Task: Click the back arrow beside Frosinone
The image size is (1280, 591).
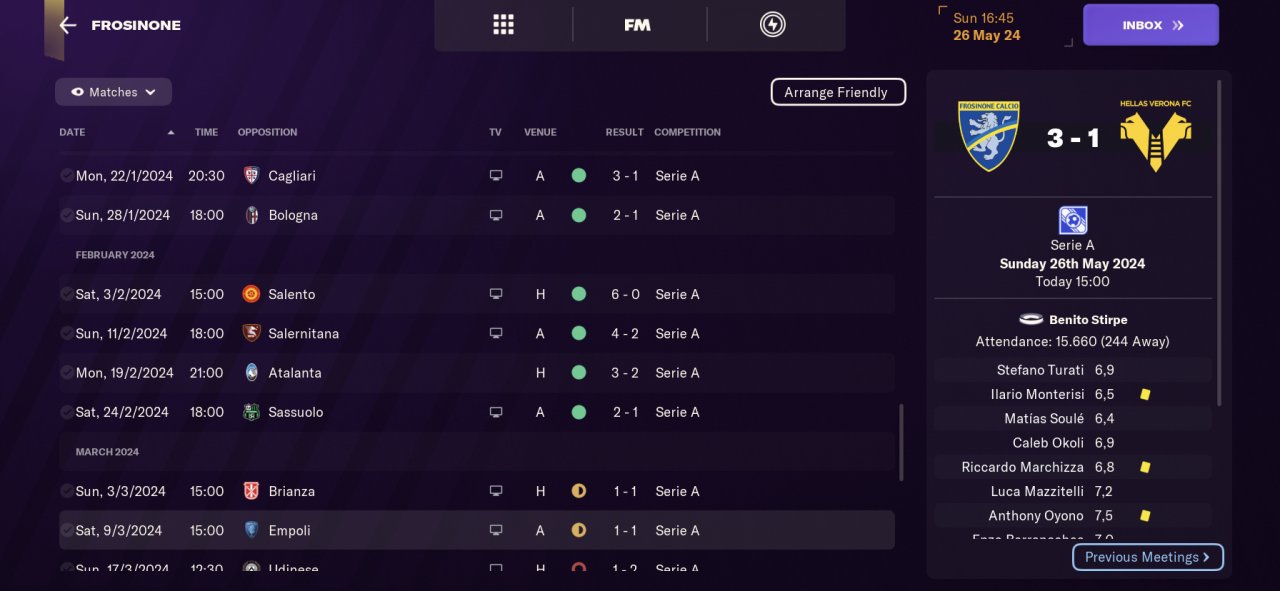Action: coord(68,26)
